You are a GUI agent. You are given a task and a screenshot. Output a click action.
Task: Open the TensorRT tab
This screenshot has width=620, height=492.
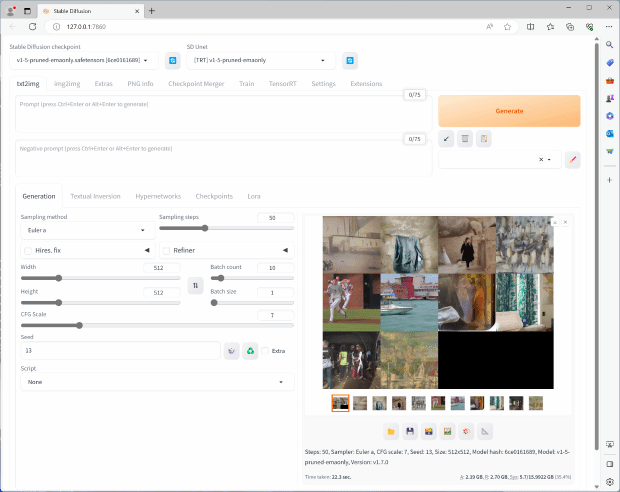(283, 84)
